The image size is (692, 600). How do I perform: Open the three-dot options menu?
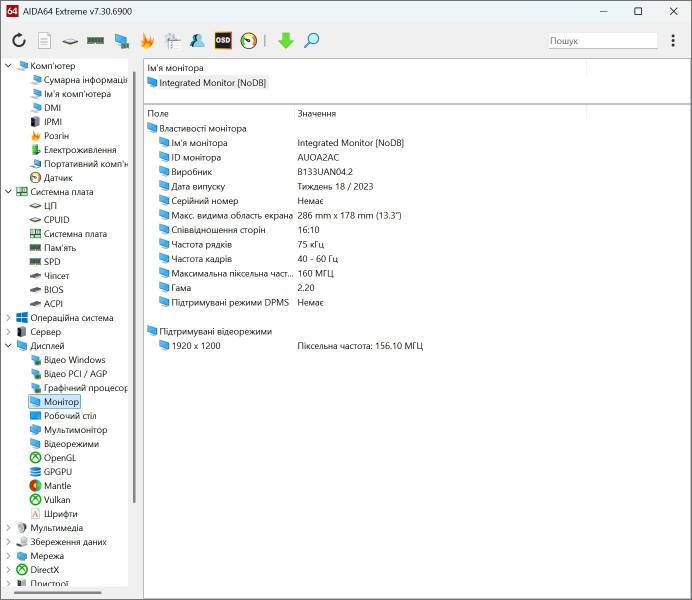(673, 41)
